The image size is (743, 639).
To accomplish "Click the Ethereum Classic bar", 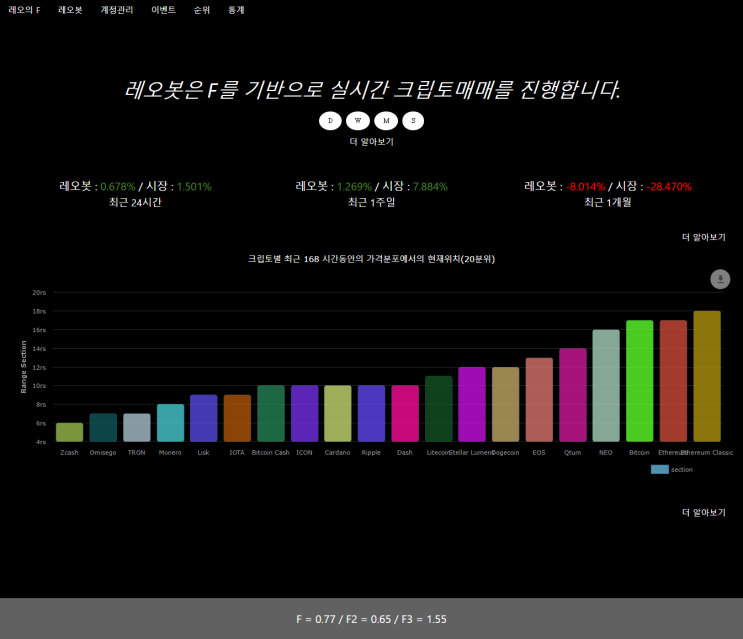I will [x=707, y=376].
